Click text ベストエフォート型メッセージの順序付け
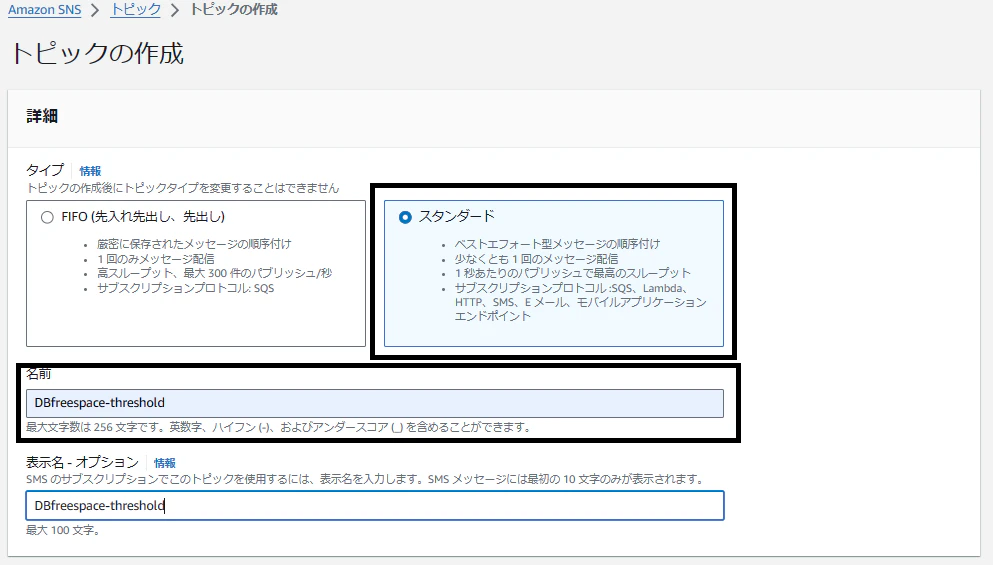Viewport: 993px width, 565px height. 557,244
